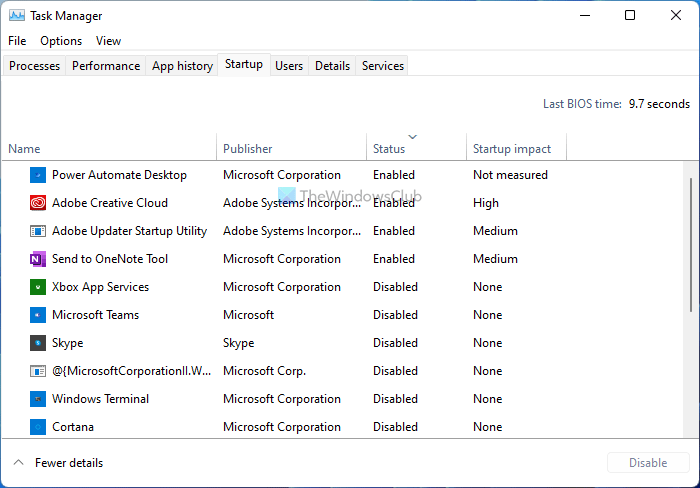This screenshot has height=488, width=700.
Task: Open the File menu
Action: coord(17,41)
